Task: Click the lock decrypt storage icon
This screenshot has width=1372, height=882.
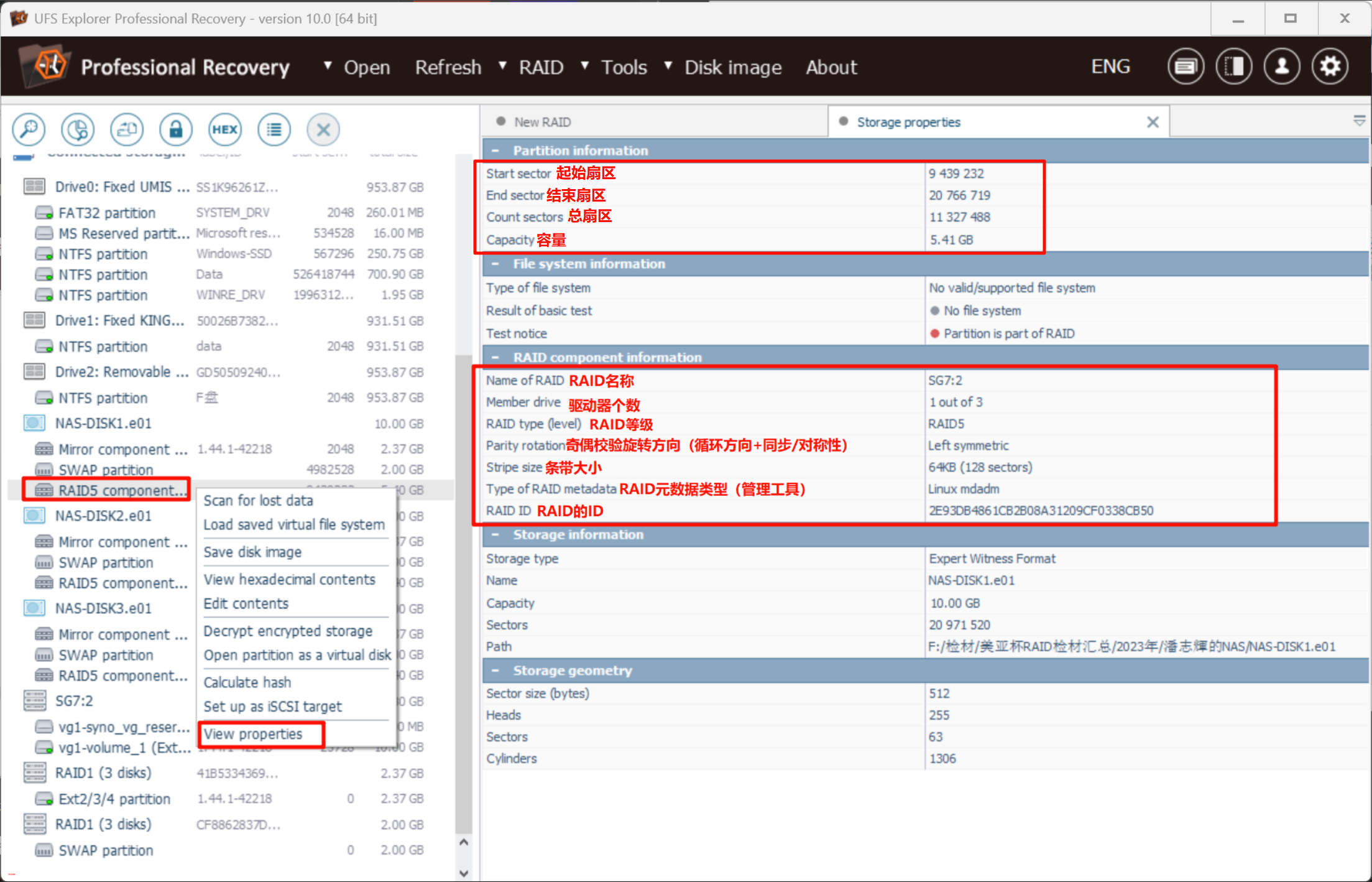Action: coord(176,129)
